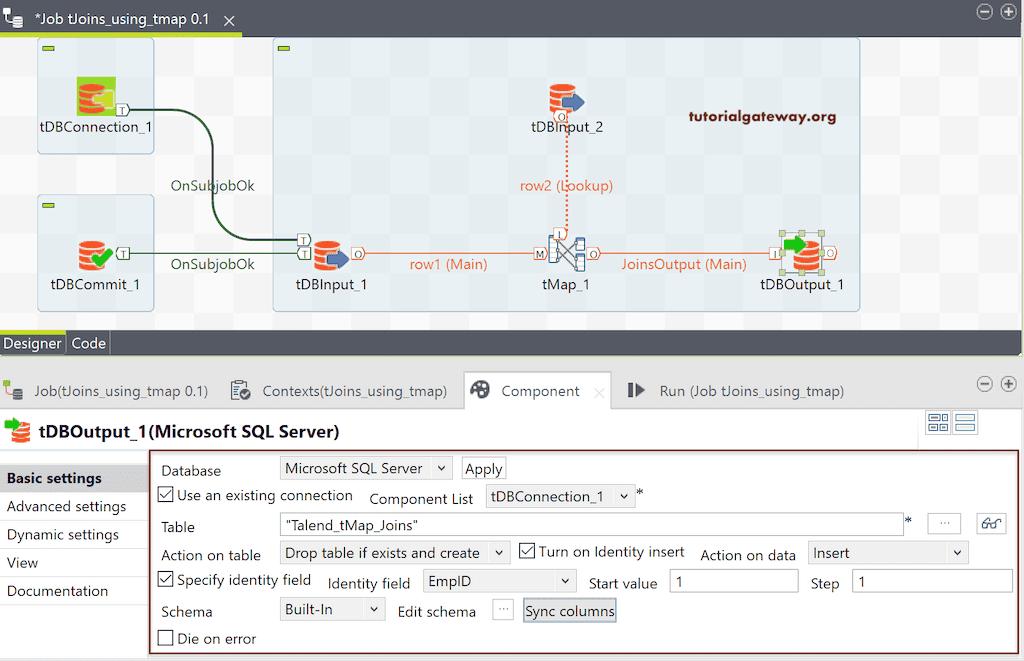Open guess schema using the glasses icon
Screen dimensions: 1024x661
coord(991,523)
